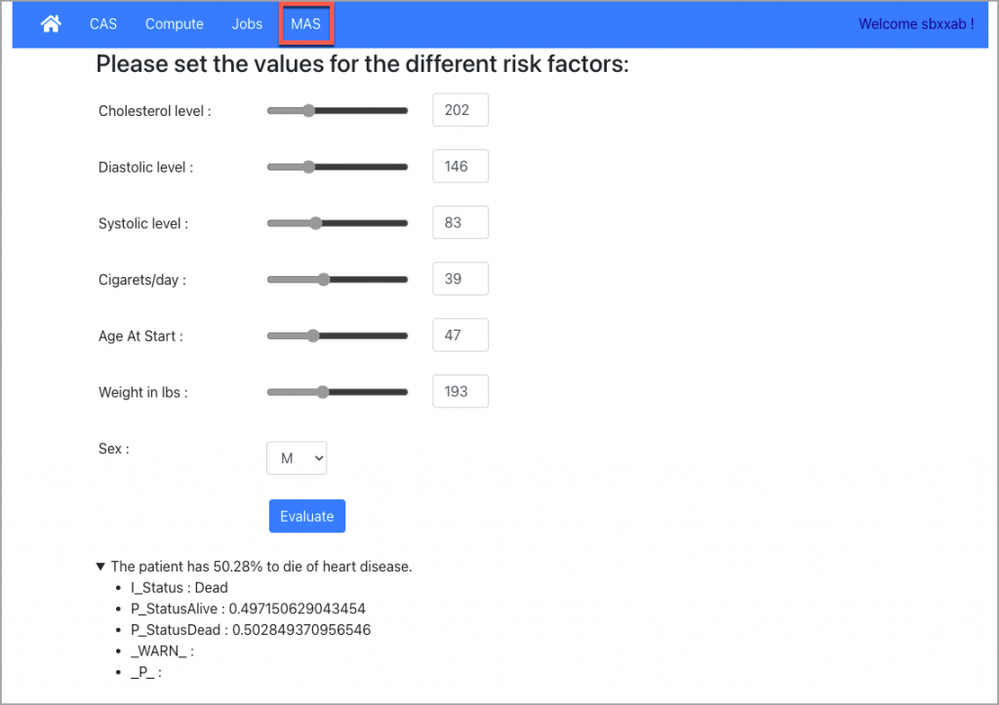Screen dimensions: 999x705
Task: Open the Compute navigation item
Action: (174, 24)
